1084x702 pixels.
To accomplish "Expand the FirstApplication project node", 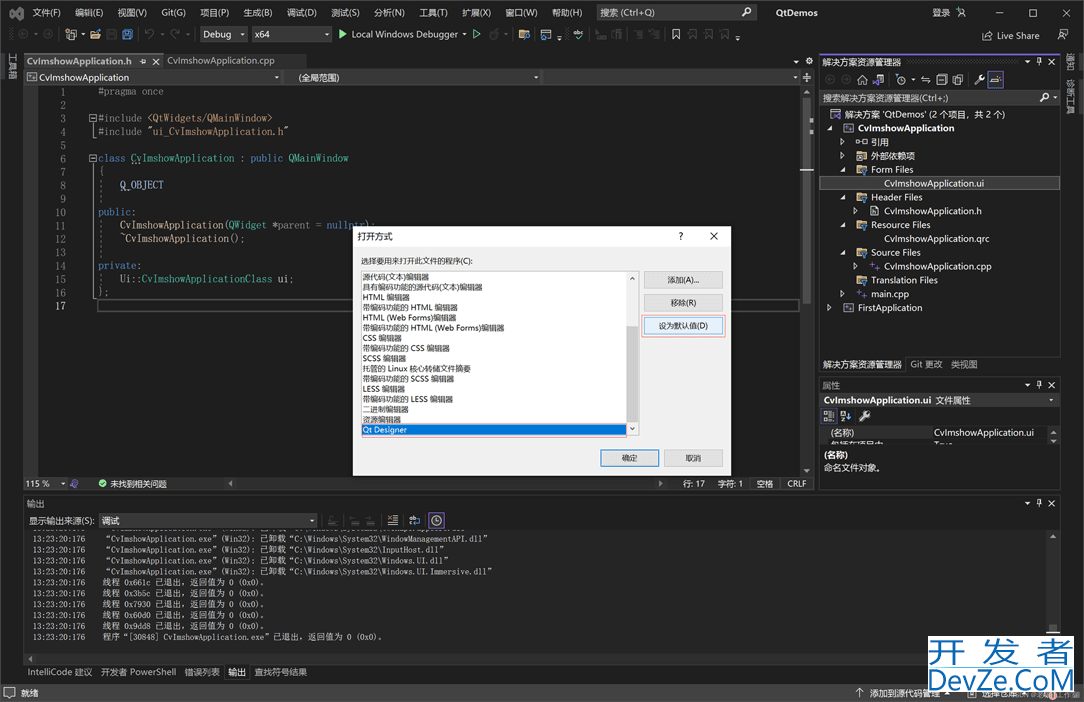I will coord(830,308).
